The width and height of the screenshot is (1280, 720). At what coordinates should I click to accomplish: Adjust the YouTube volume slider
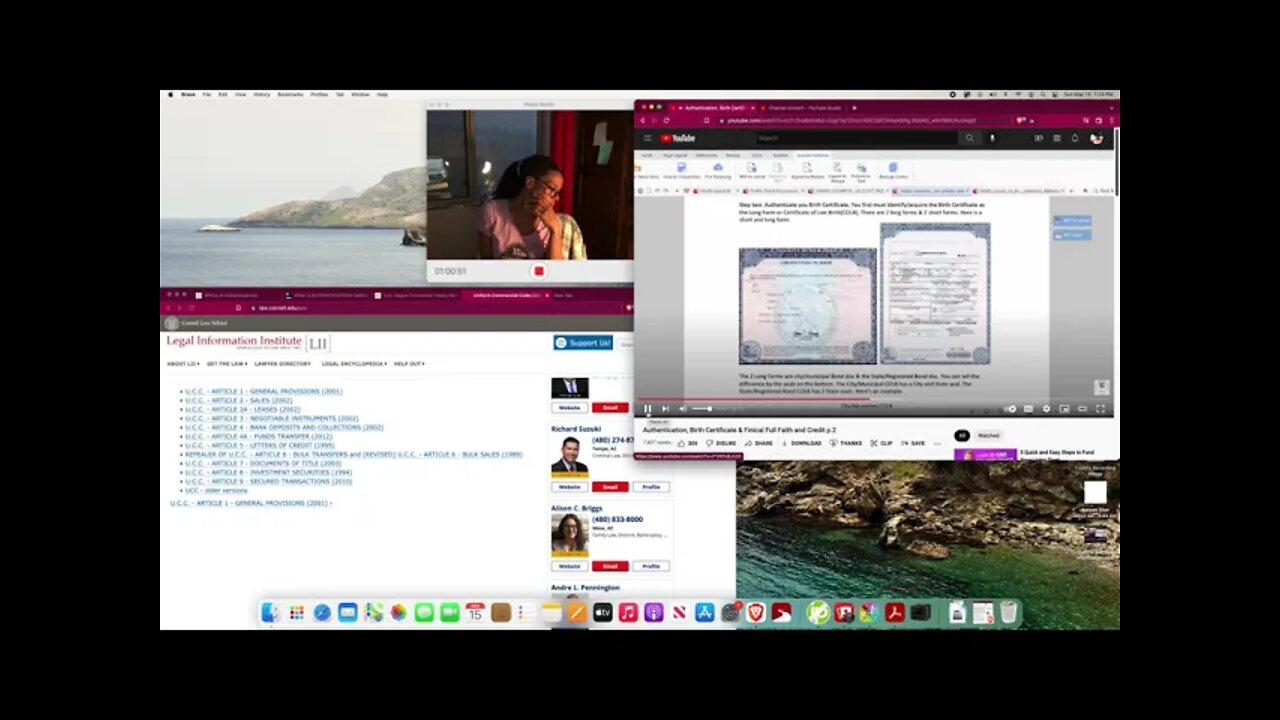point(703,408)
